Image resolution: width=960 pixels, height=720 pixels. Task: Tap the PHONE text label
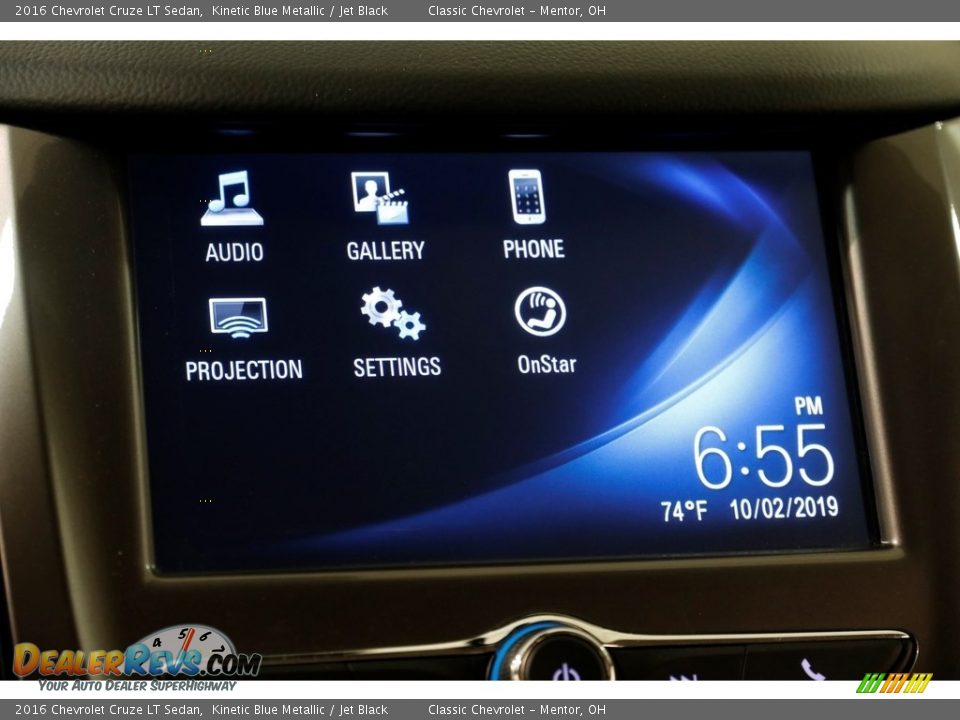[533, 249]
